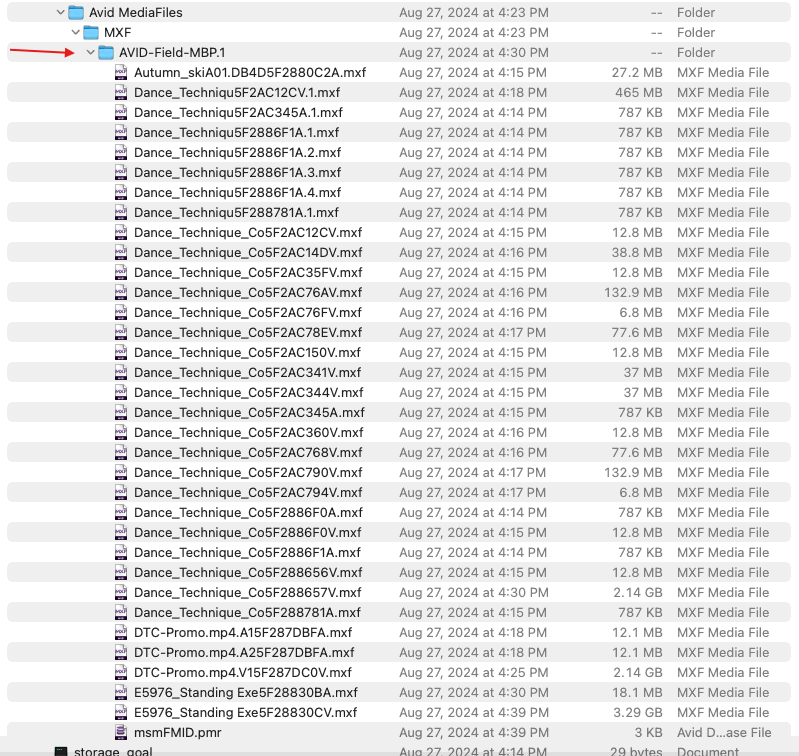Click the Dance_Techniqu5F2AC12CV.1.mxf file icon
799x756 pixels.
pos(121,93)
